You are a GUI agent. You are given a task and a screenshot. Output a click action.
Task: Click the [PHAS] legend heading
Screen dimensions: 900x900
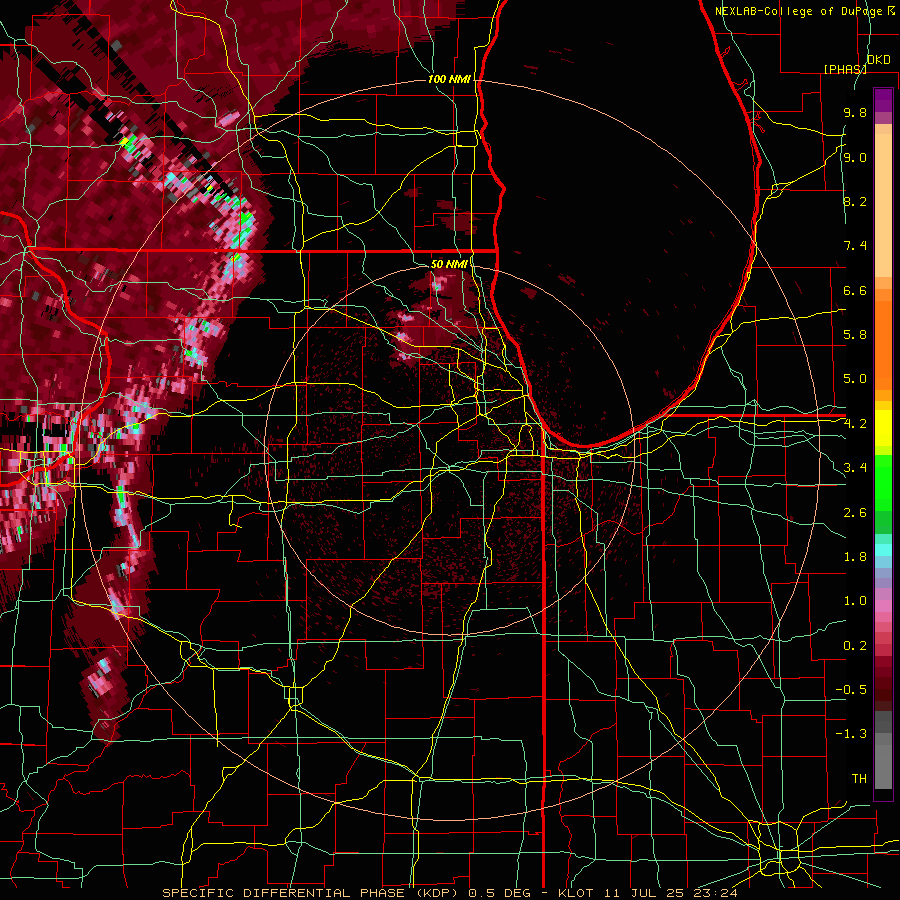click(x=845, y=69)
